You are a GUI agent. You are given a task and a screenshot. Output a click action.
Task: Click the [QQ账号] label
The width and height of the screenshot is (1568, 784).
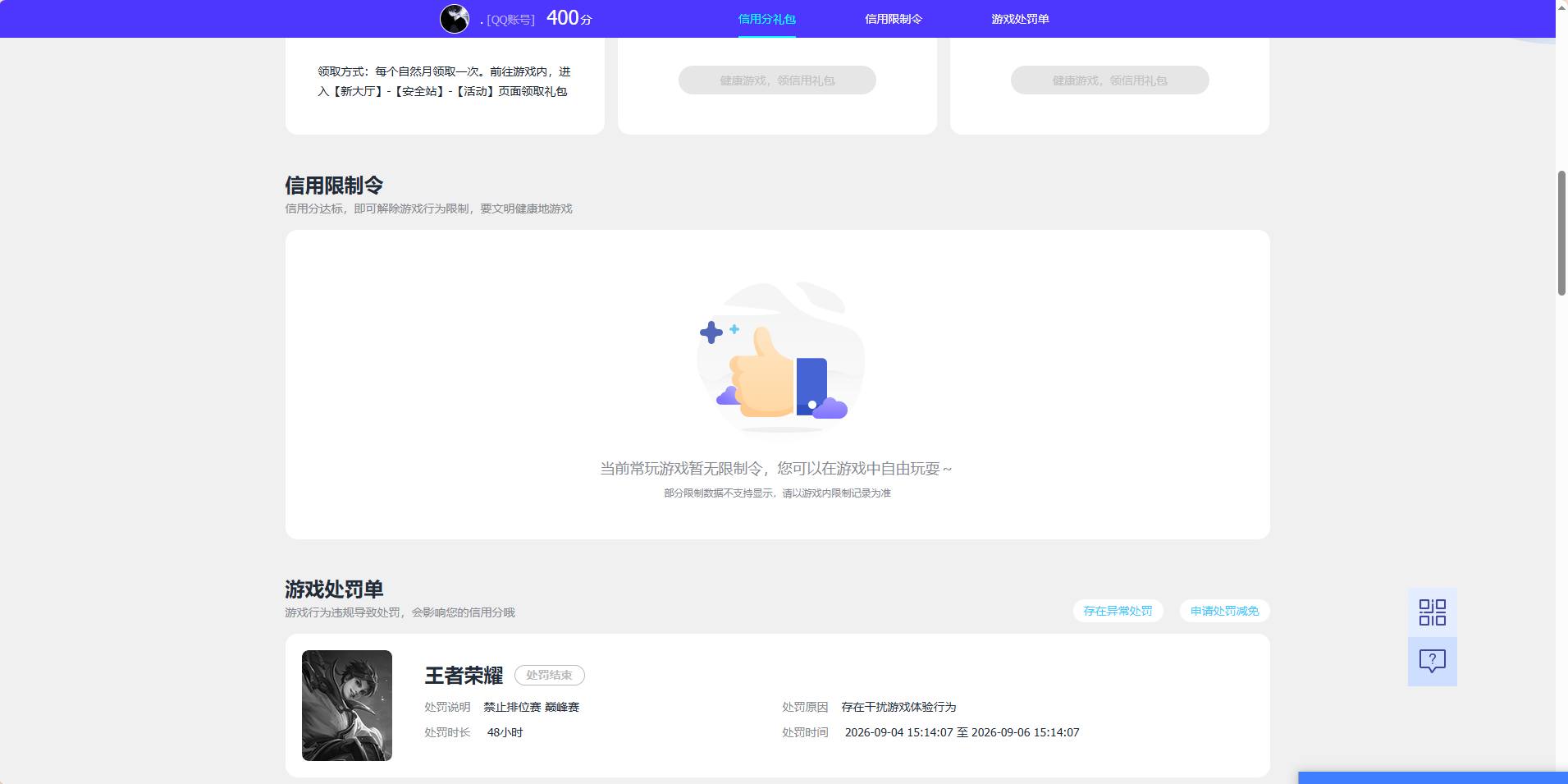tap(510, 20)
